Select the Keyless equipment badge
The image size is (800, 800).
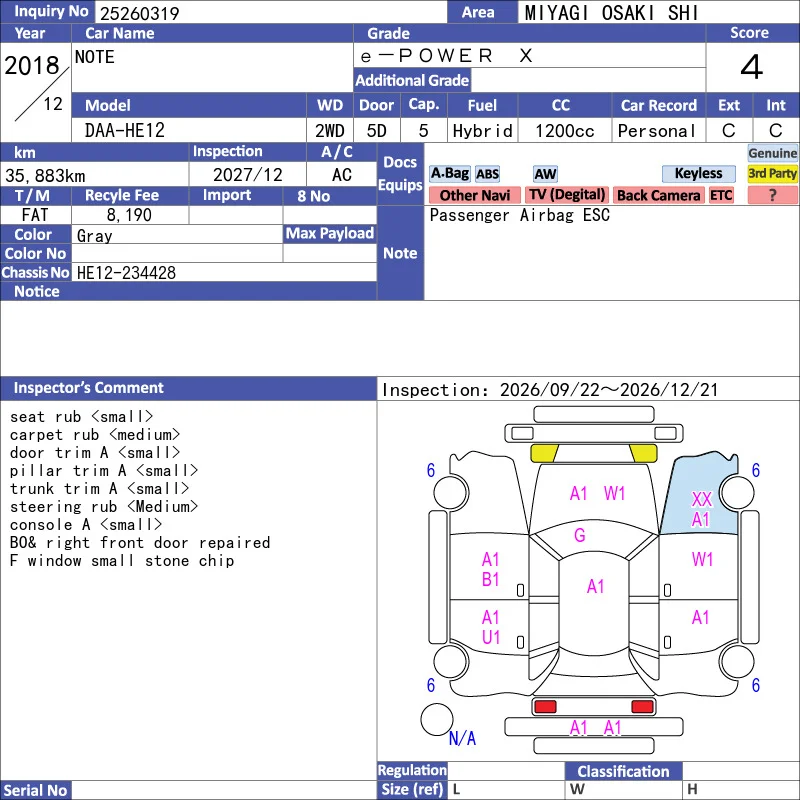pyautogui.click(x=698, y=174)
